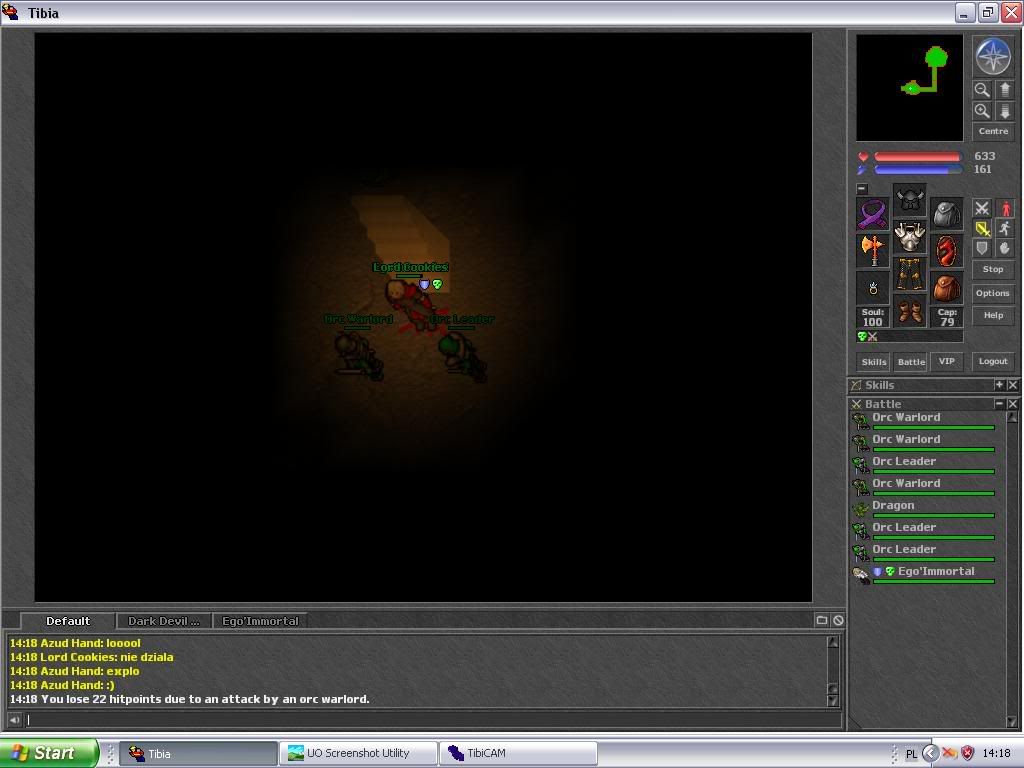The image size is (1024, 768).
Task: Open the brown bag in the ammo slot
Action: pyautogui.click(x=947, y=287)
